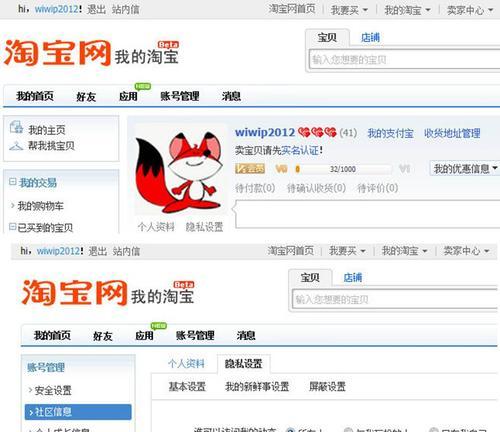Click 退出 on the fox avatar page

(96, 9)
